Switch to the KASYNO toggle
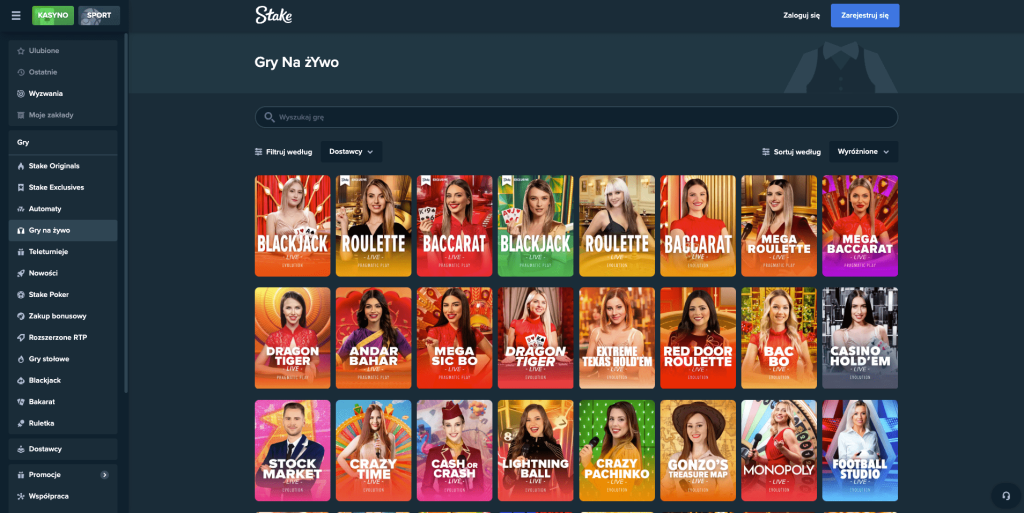This screenshot has height=513, width=1024. 53,16
